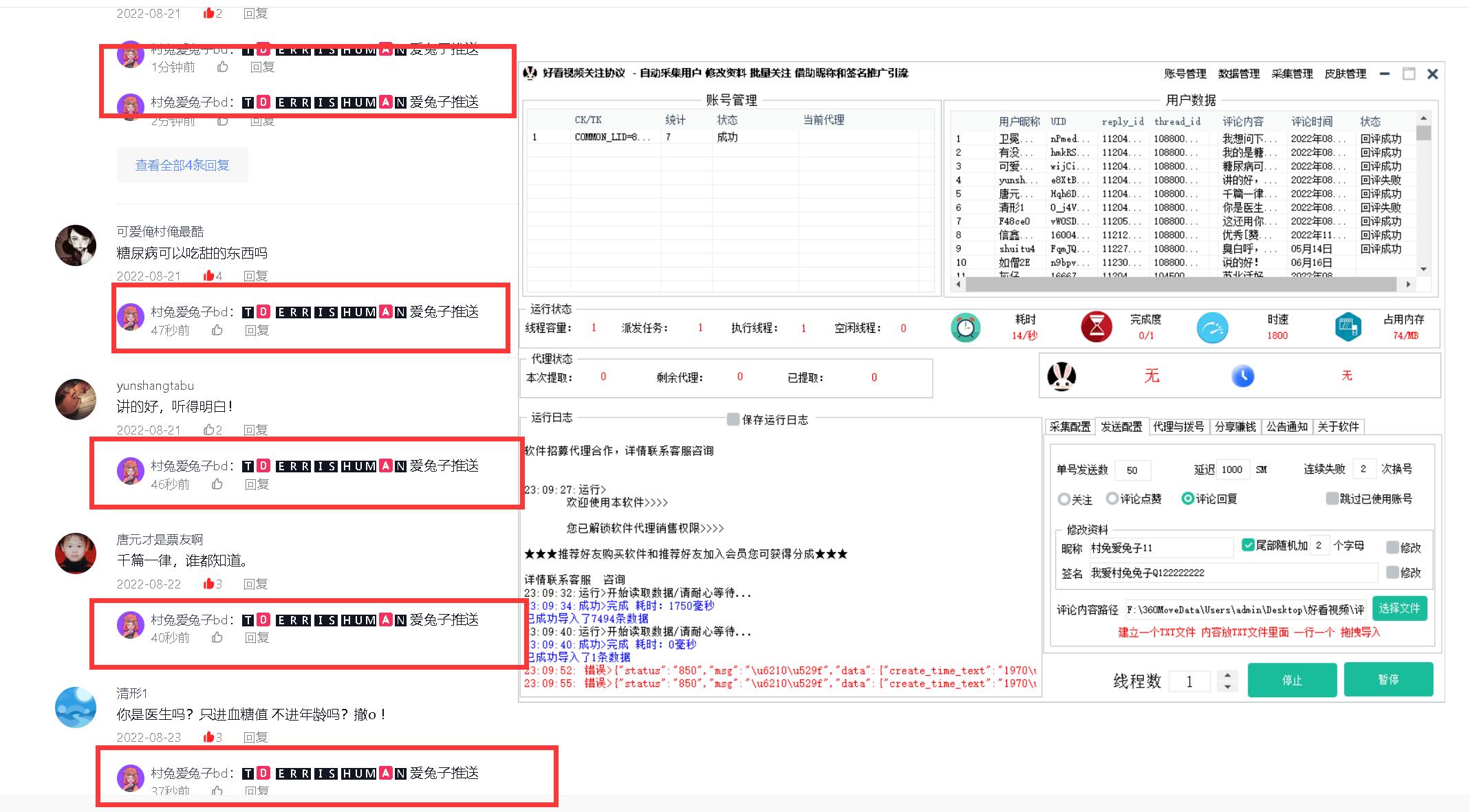Uncheck the 尾部随机加 checkbox
1470x812 pixels.
coord(1248,545)
